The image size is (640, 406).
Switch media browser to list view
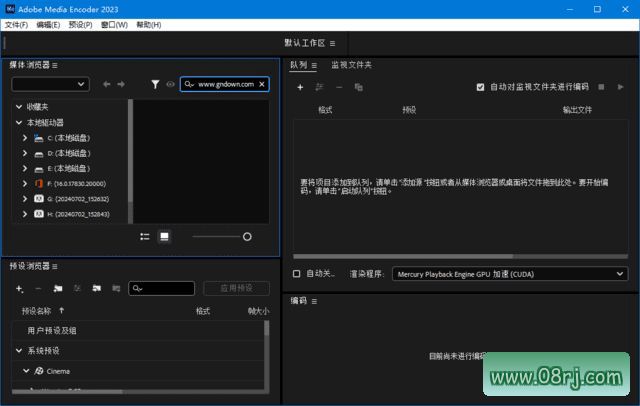145,237
